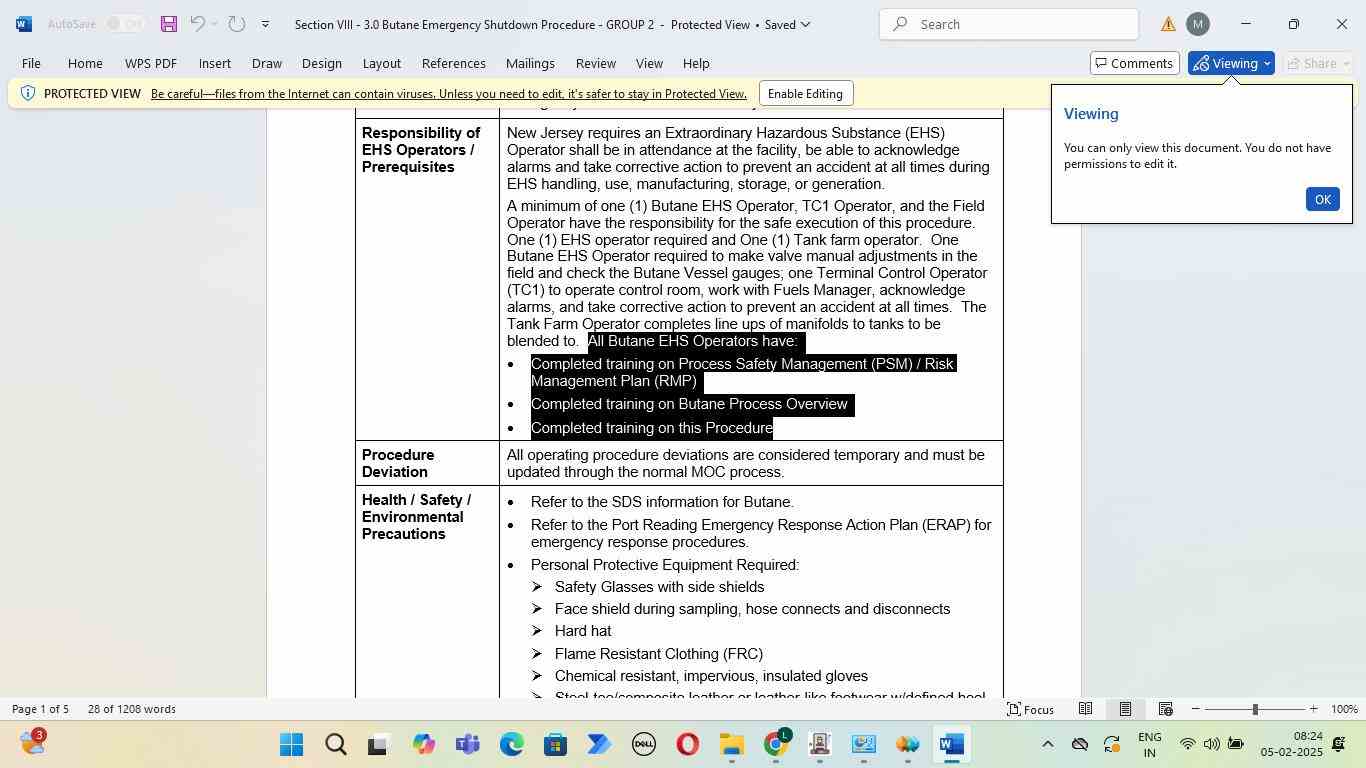Screen dimensions: 1366x768
Task: Expand the Customize Quick Access Toolbar dropdown
Action: pyautogui.click(x=265, y=24)
